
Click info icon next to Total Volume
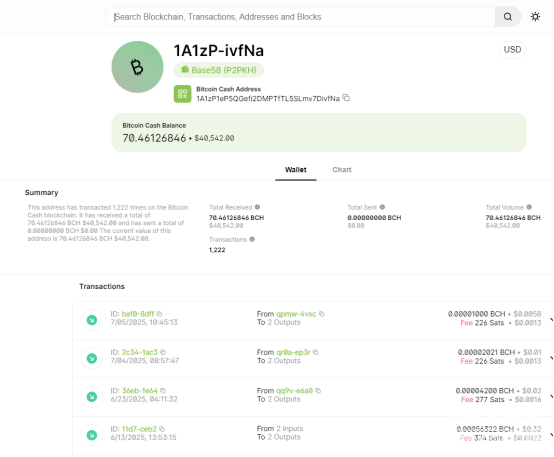click(x=529, y=207)
